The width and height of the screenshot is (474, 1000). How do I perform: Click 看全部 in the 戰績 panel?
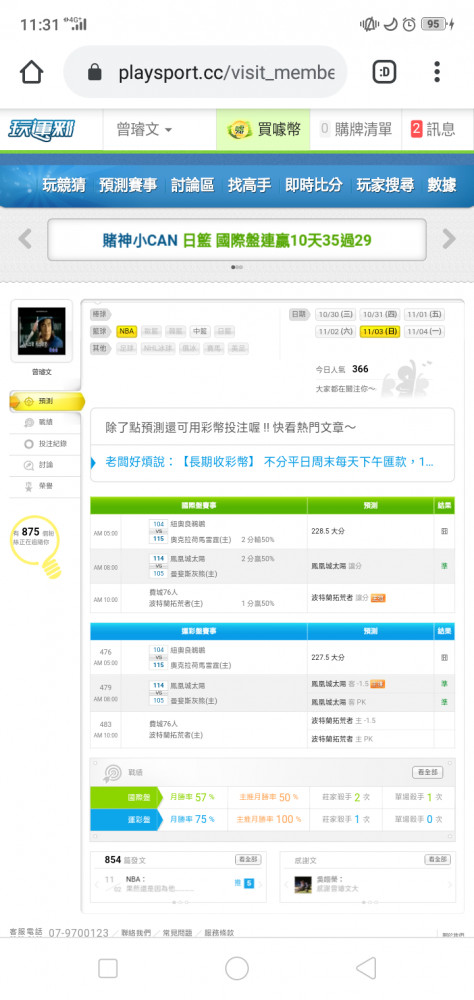(427, 772)
